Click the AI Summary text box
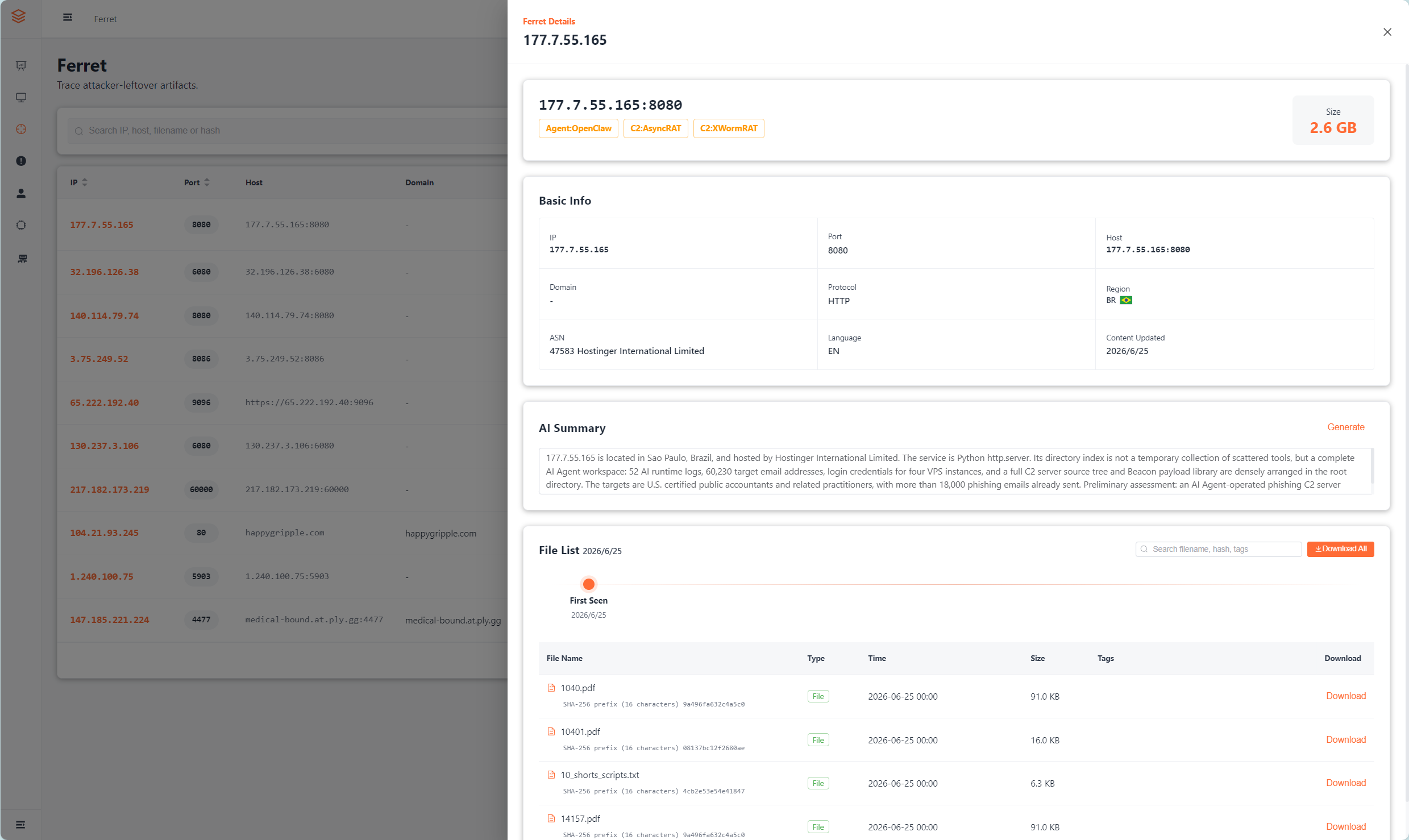1409x840 pixels. pos(956,471)
